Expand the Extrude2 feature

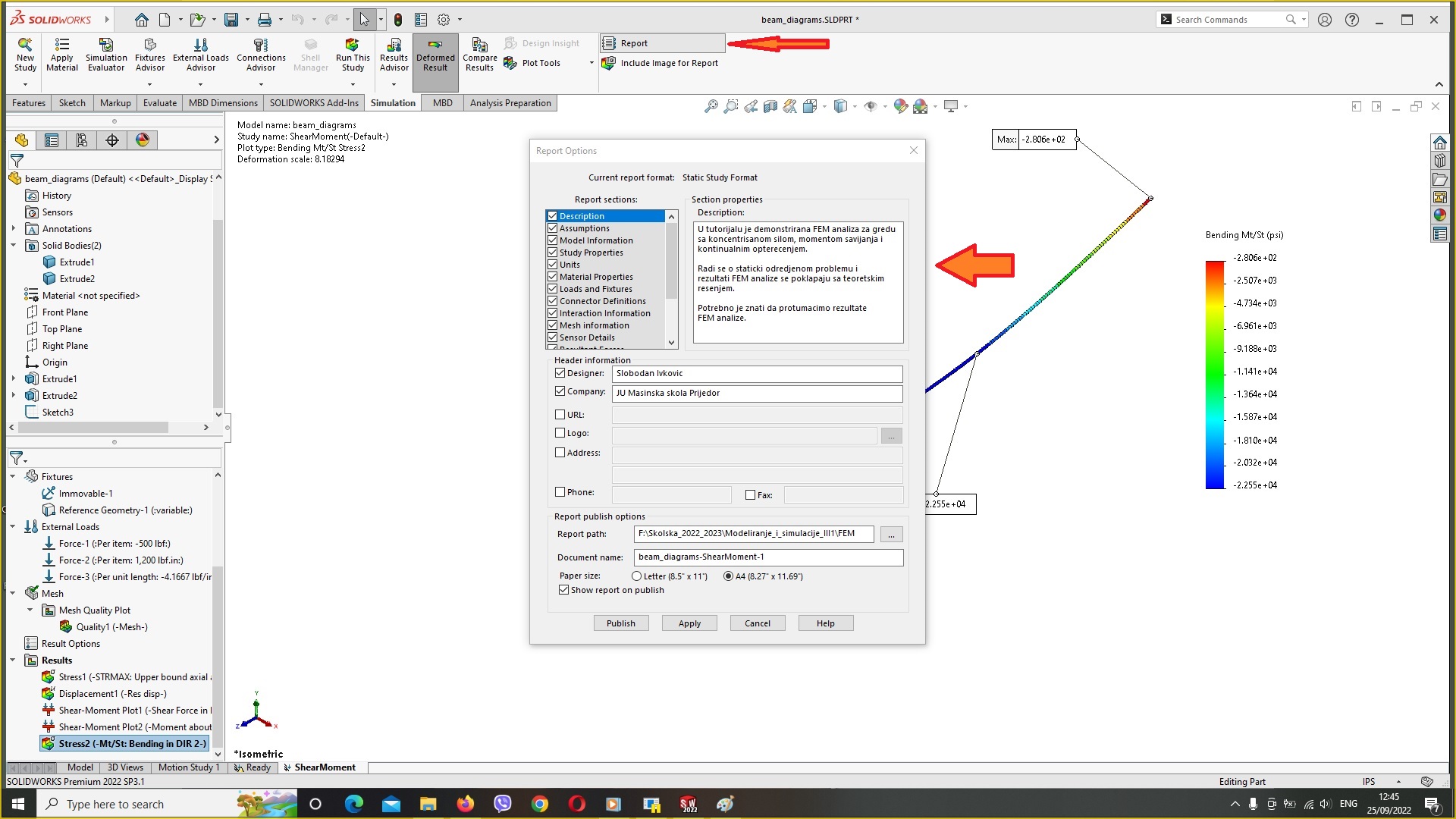coord(14,396)
